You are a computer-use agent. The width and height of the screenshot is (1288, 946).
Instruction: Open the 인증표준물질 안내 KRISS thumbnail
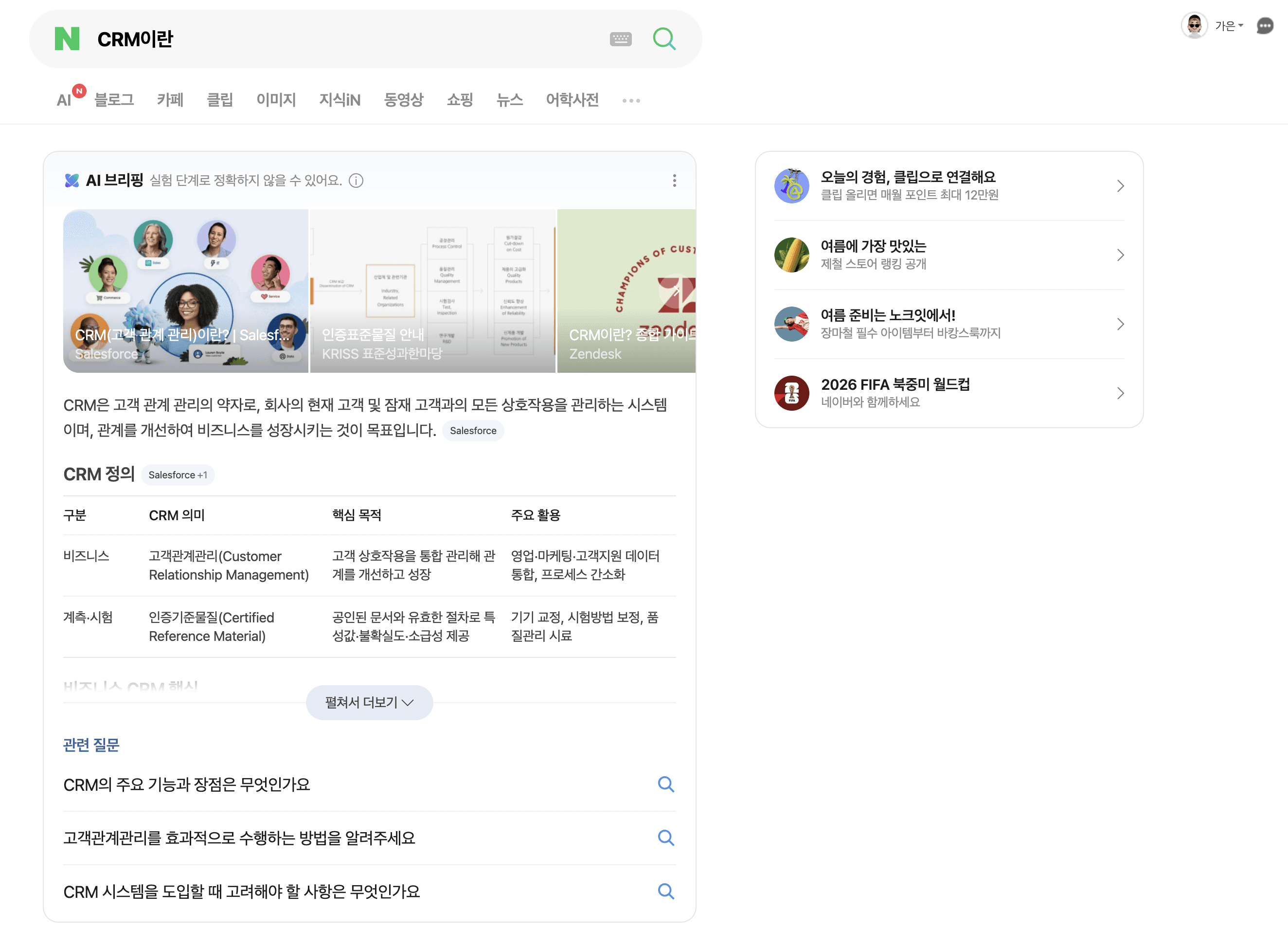coord(433,291)
